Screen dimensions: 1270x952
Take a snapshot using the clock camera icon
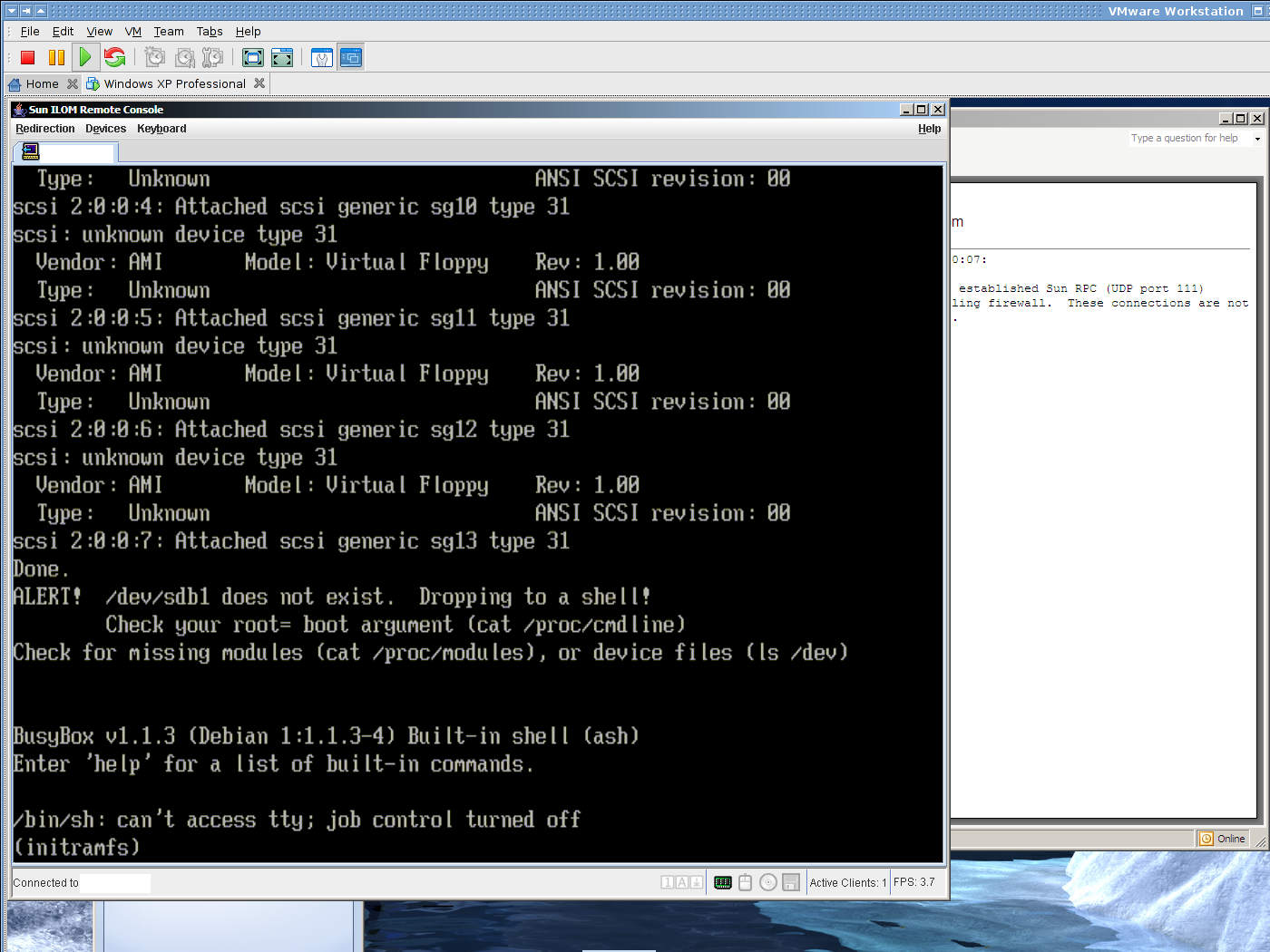(x=155, y=58)
